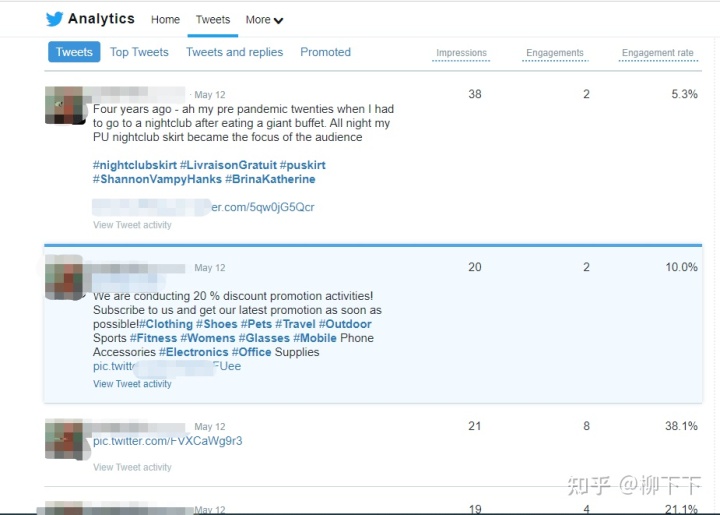The height and width of the screenshot is (515, 720).
Task: Open the Tweets and replies tab
Action: (x=234, y=52)
